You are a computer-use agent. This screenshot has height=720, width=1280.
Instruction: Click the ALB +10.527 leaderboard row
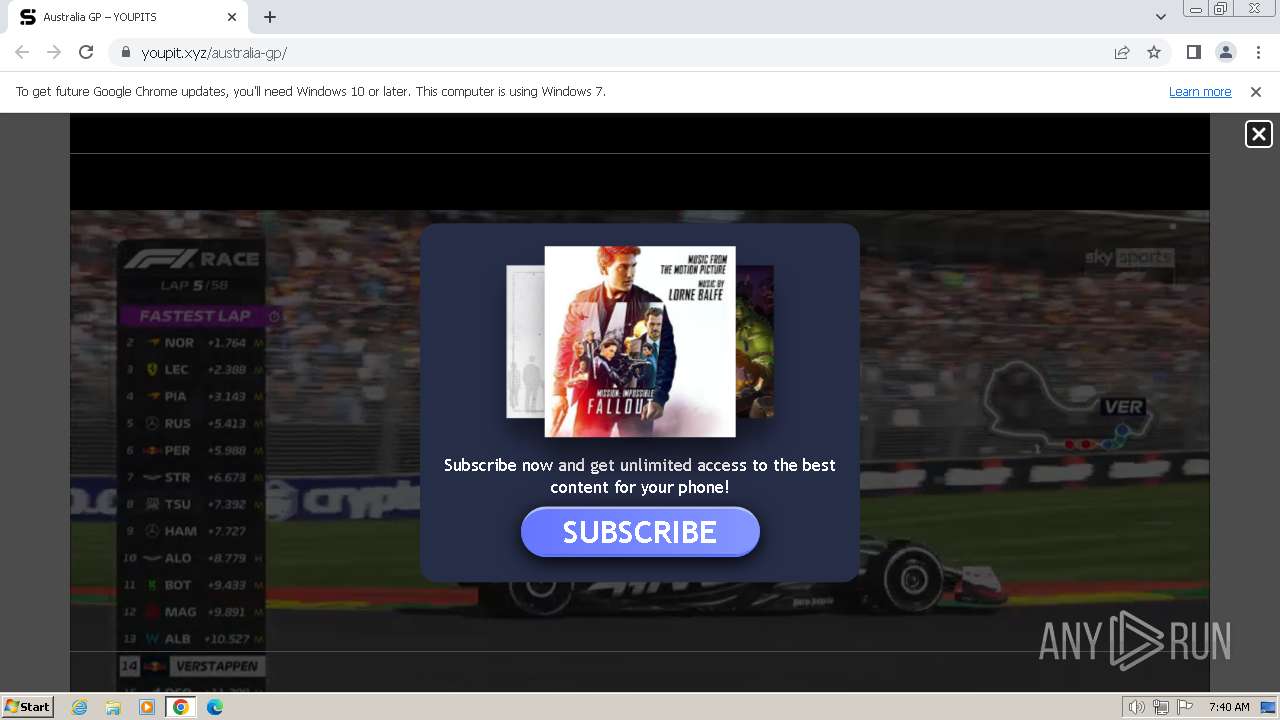193,639
